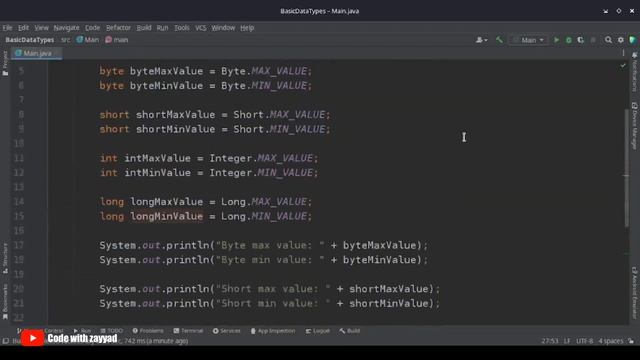Open the Refactor menu

tap(118, 28)
